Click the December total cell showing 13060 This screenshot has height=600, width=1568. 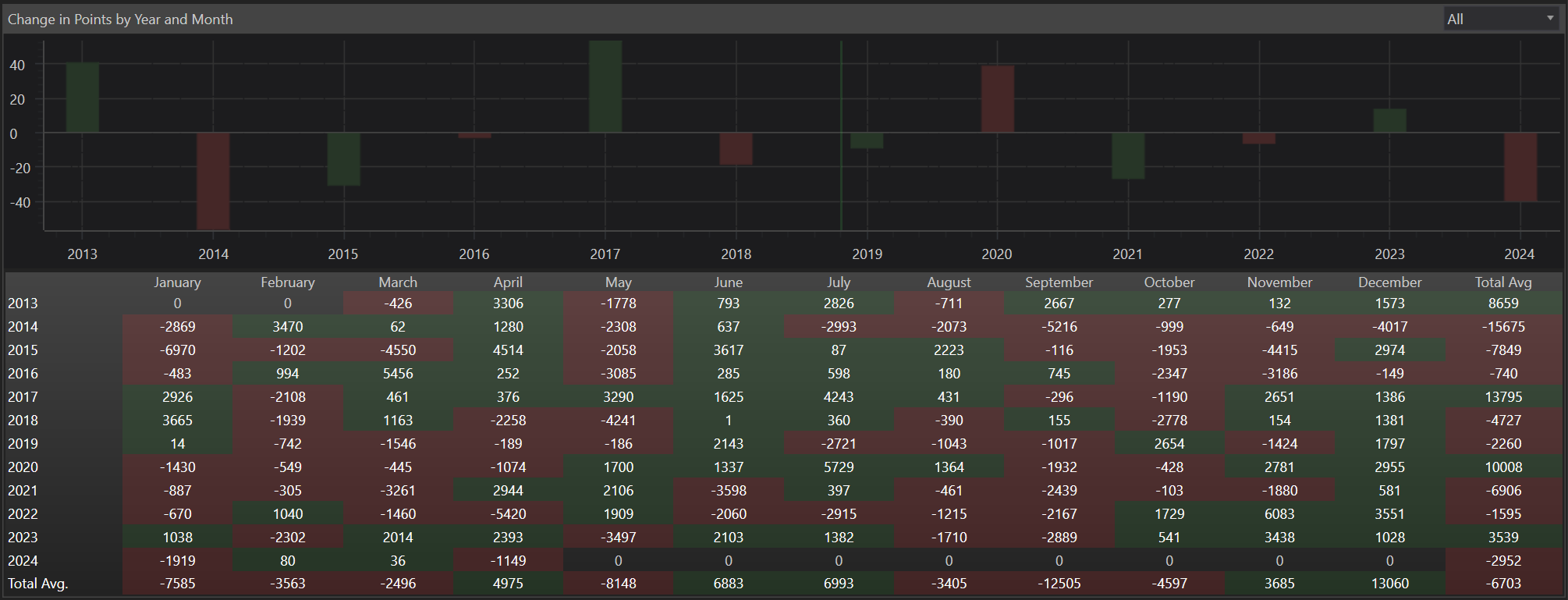1389,584
